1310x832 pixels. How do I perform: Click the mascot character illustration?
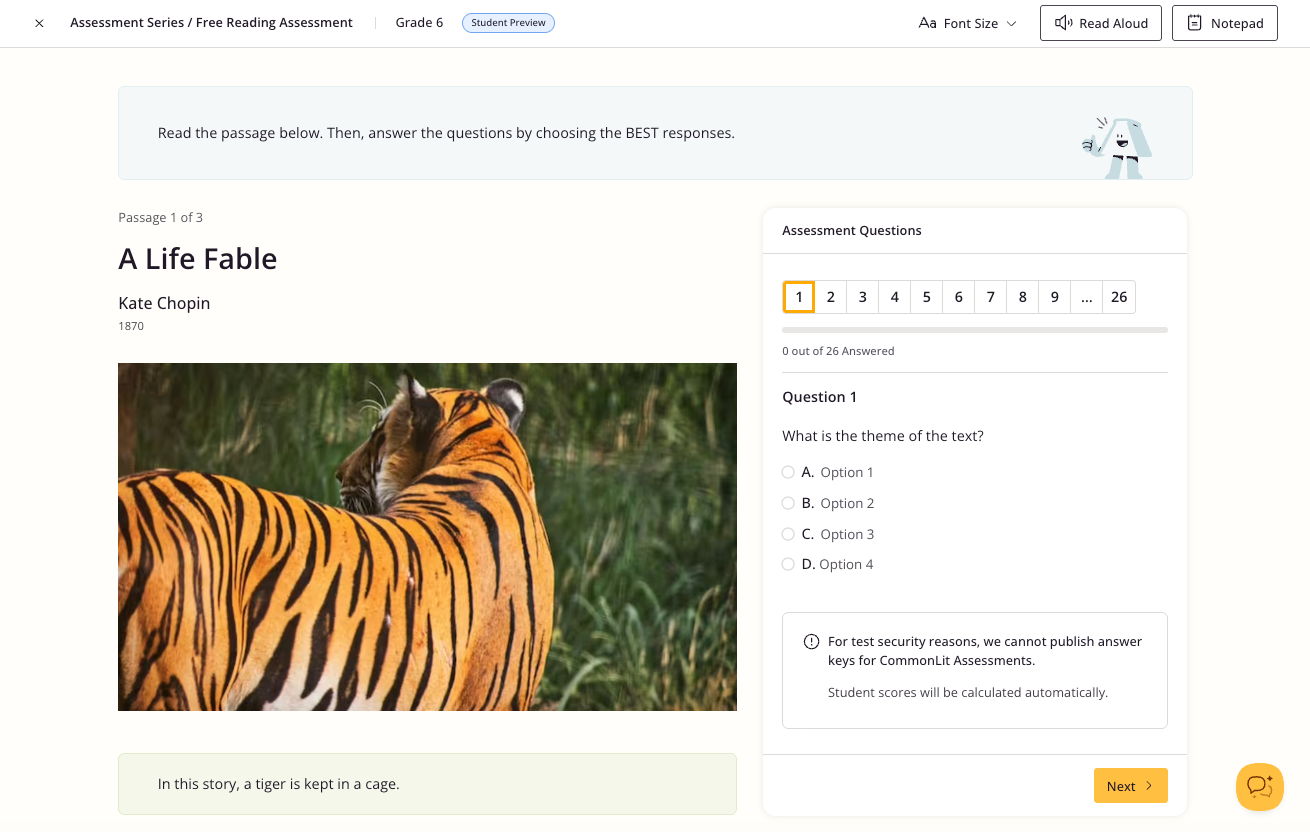click(x=1117, y=146)
